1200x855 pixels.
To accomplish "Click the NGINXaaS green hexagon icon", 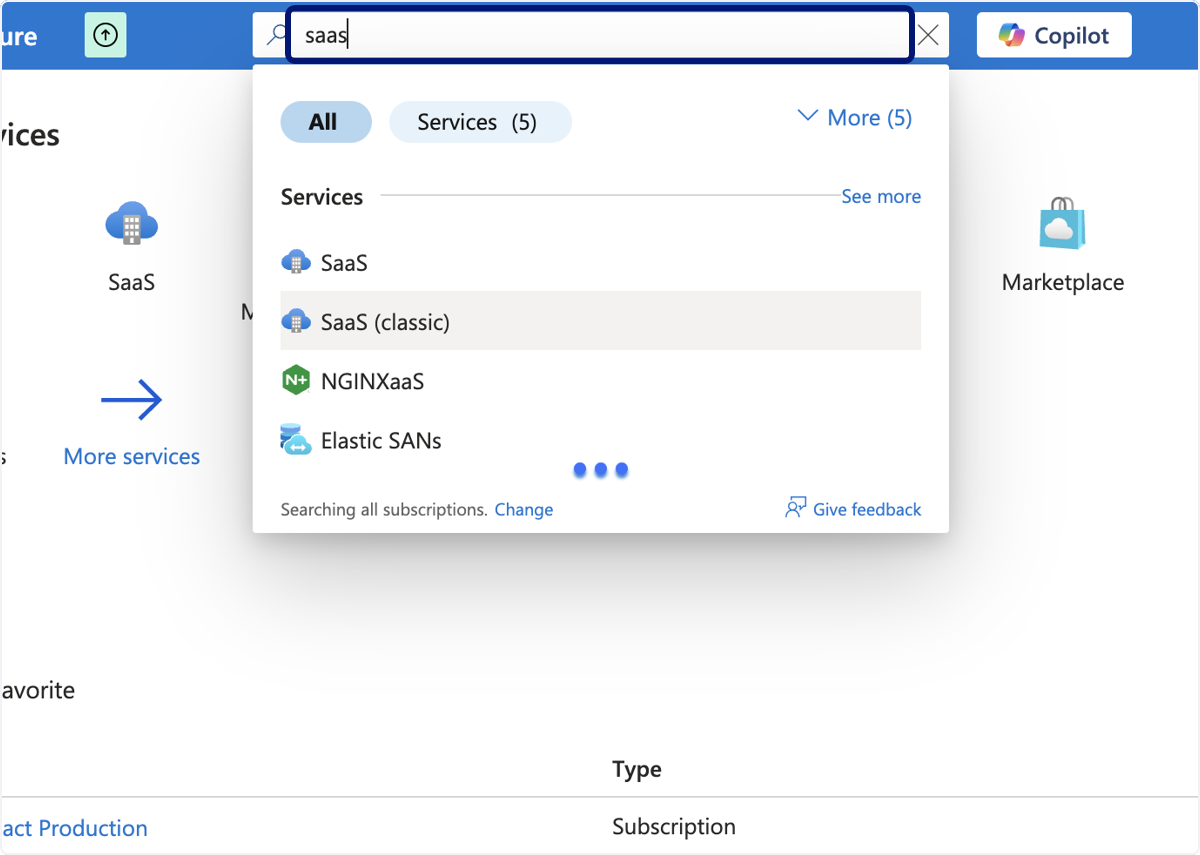I will 296,381.
